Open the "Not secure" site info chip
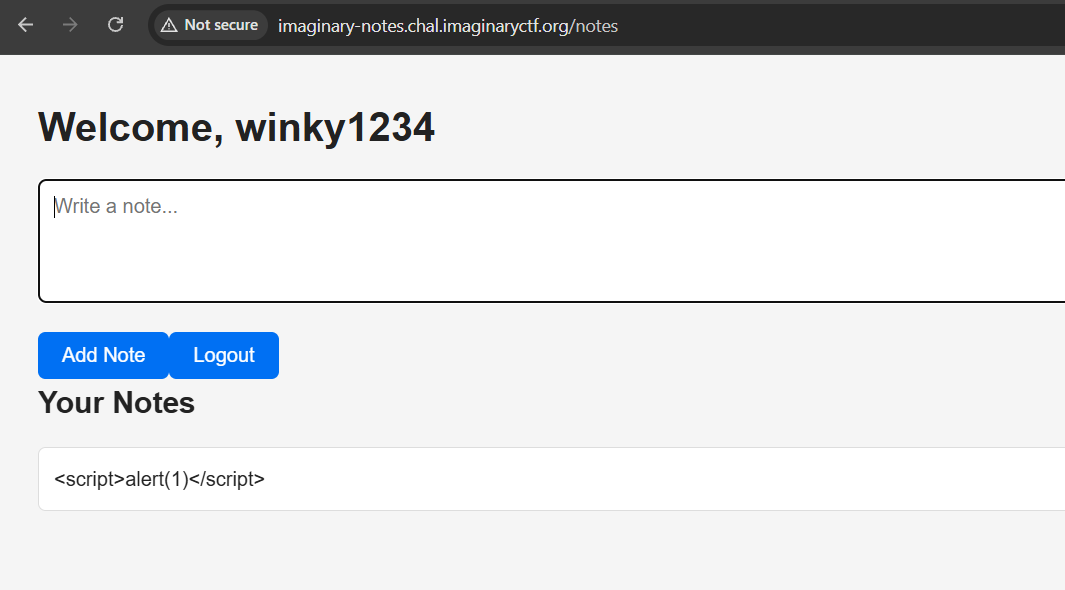1065x590 pixels. click(x=209, y=25)
